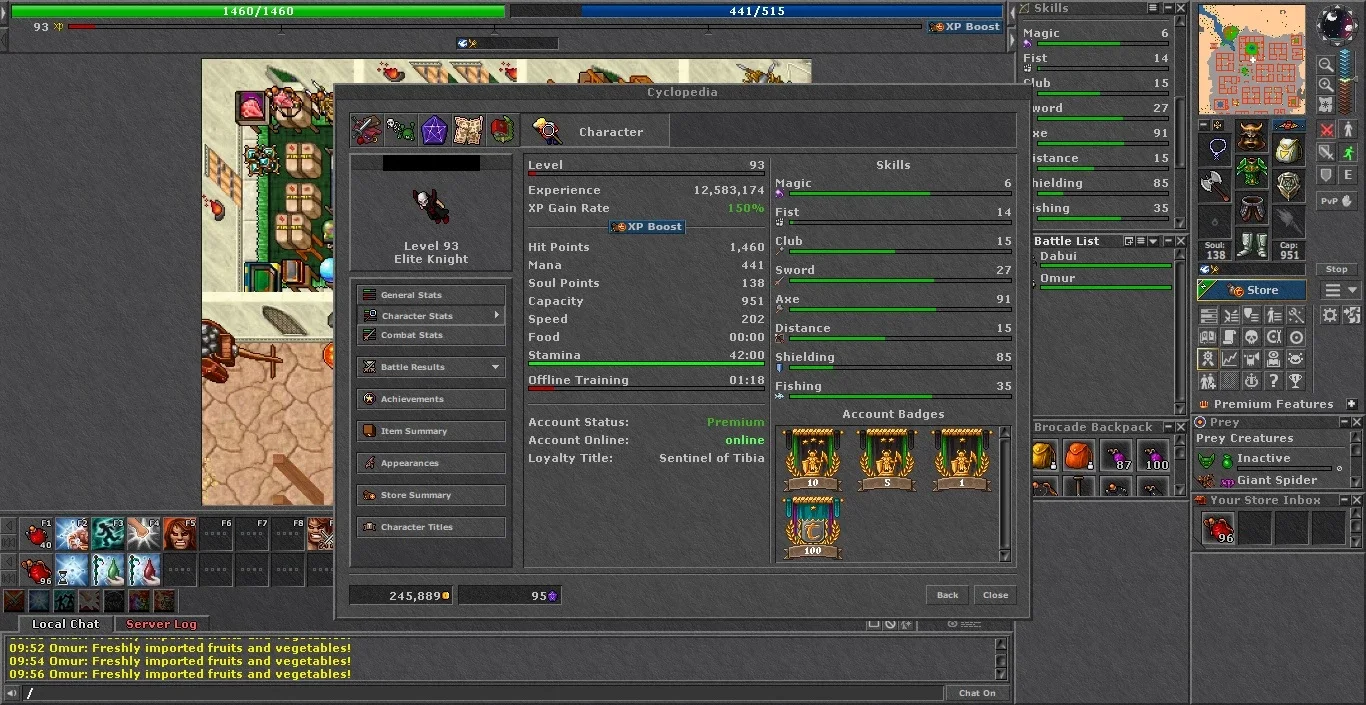The image size is (1366, 705).
Task: Open the Item Summary section
Action: (431, 431)
